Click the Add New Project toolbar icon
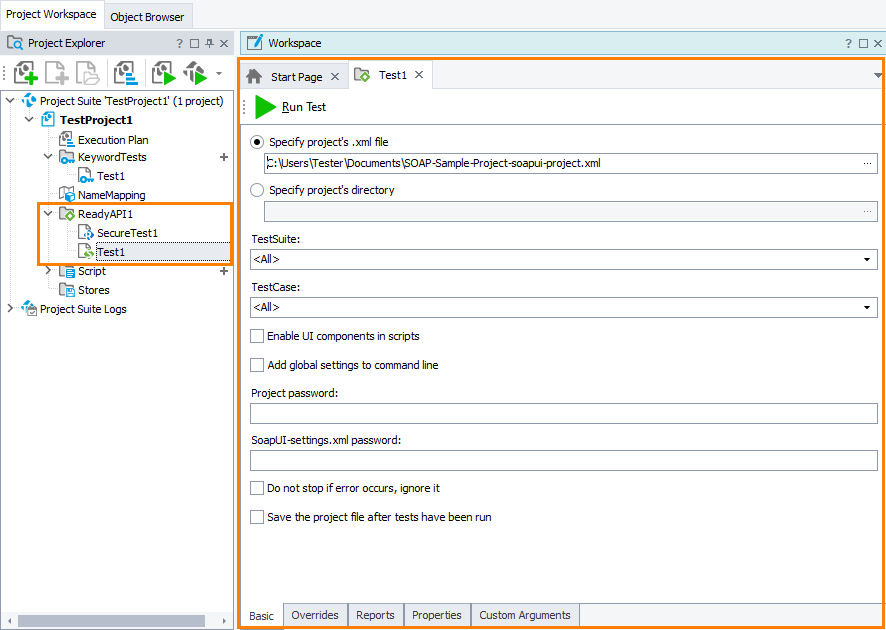 [25, 72]
